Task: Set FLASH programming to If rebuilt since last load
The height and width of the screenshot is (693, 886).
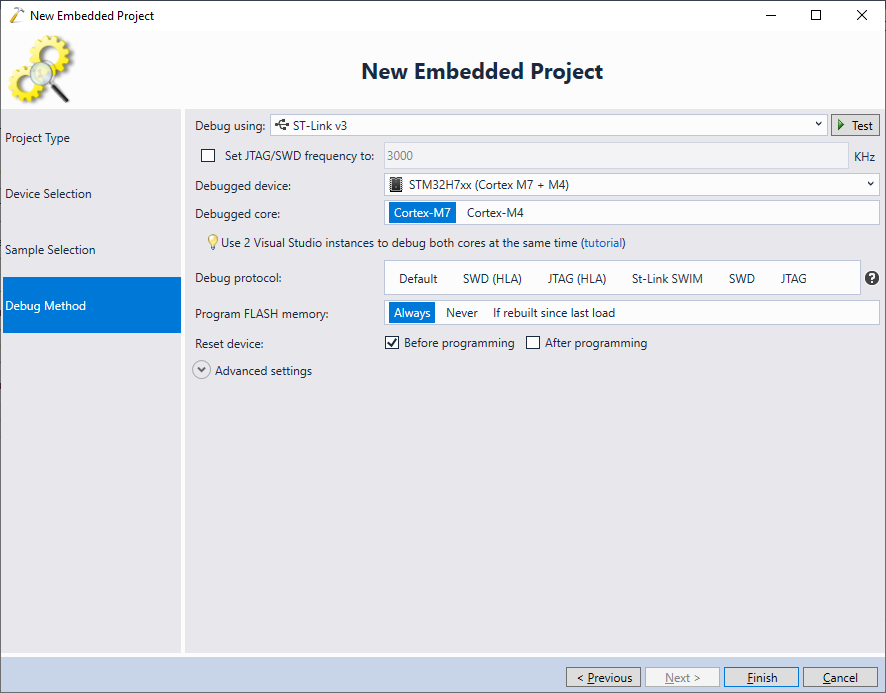Action: point(554,313)
